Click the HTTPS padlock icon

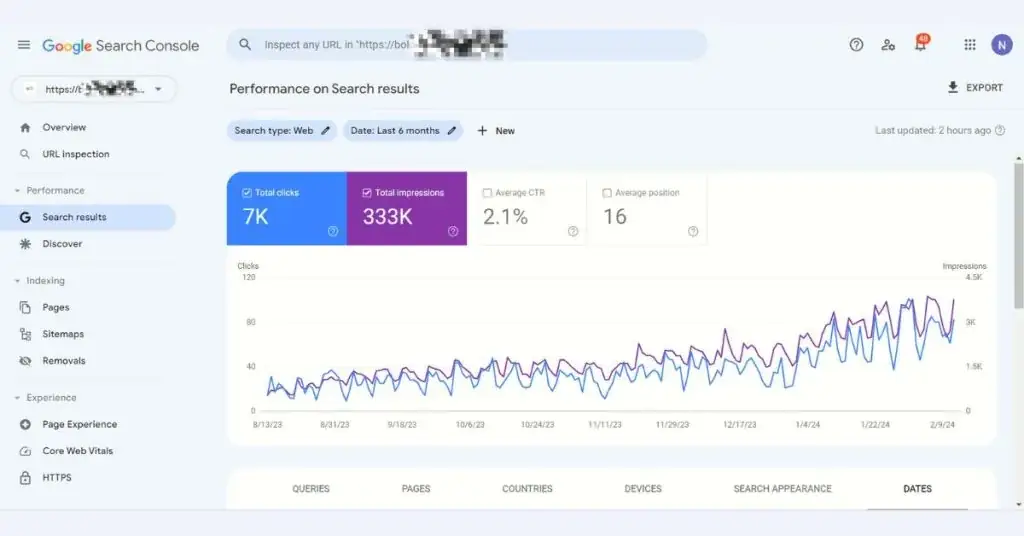[x=25, y=478]
